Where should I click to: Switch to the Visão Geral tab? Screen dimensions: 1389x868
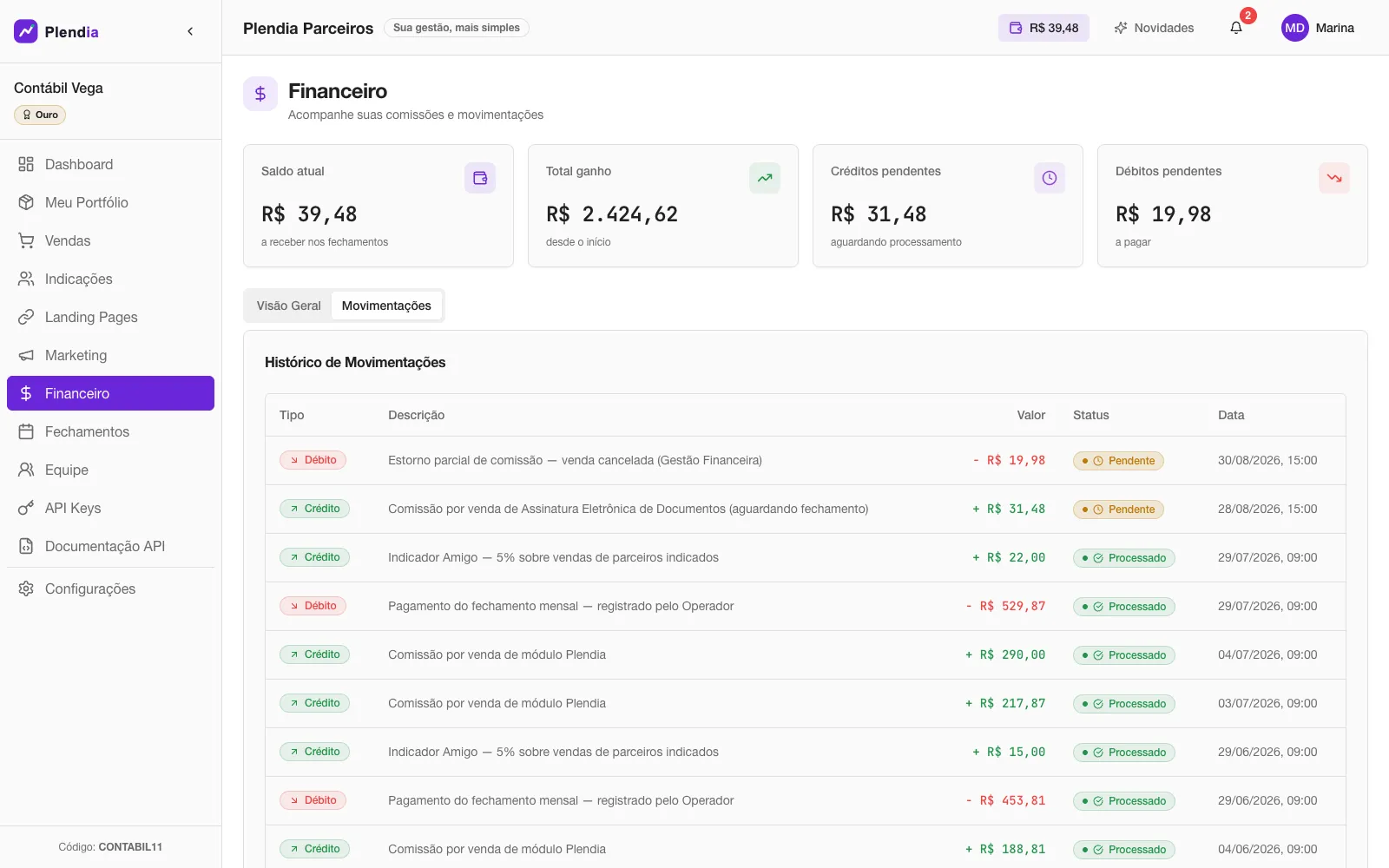click(288, 306)
